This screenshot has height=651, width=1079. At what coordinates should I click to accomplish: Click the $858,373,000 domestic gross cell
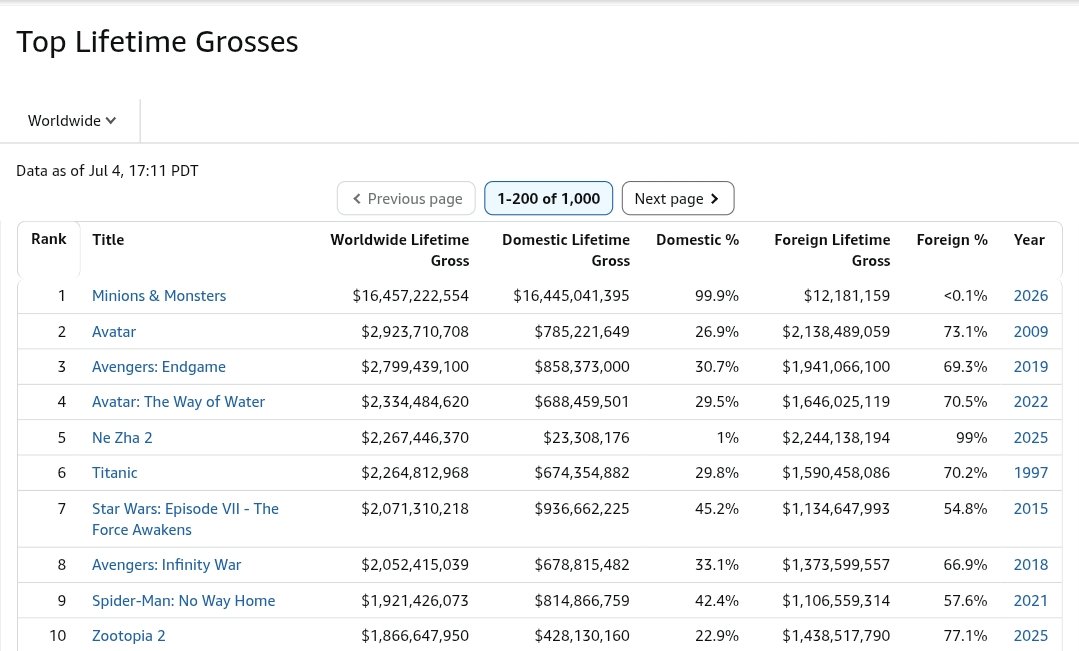[x=582, y=366]
